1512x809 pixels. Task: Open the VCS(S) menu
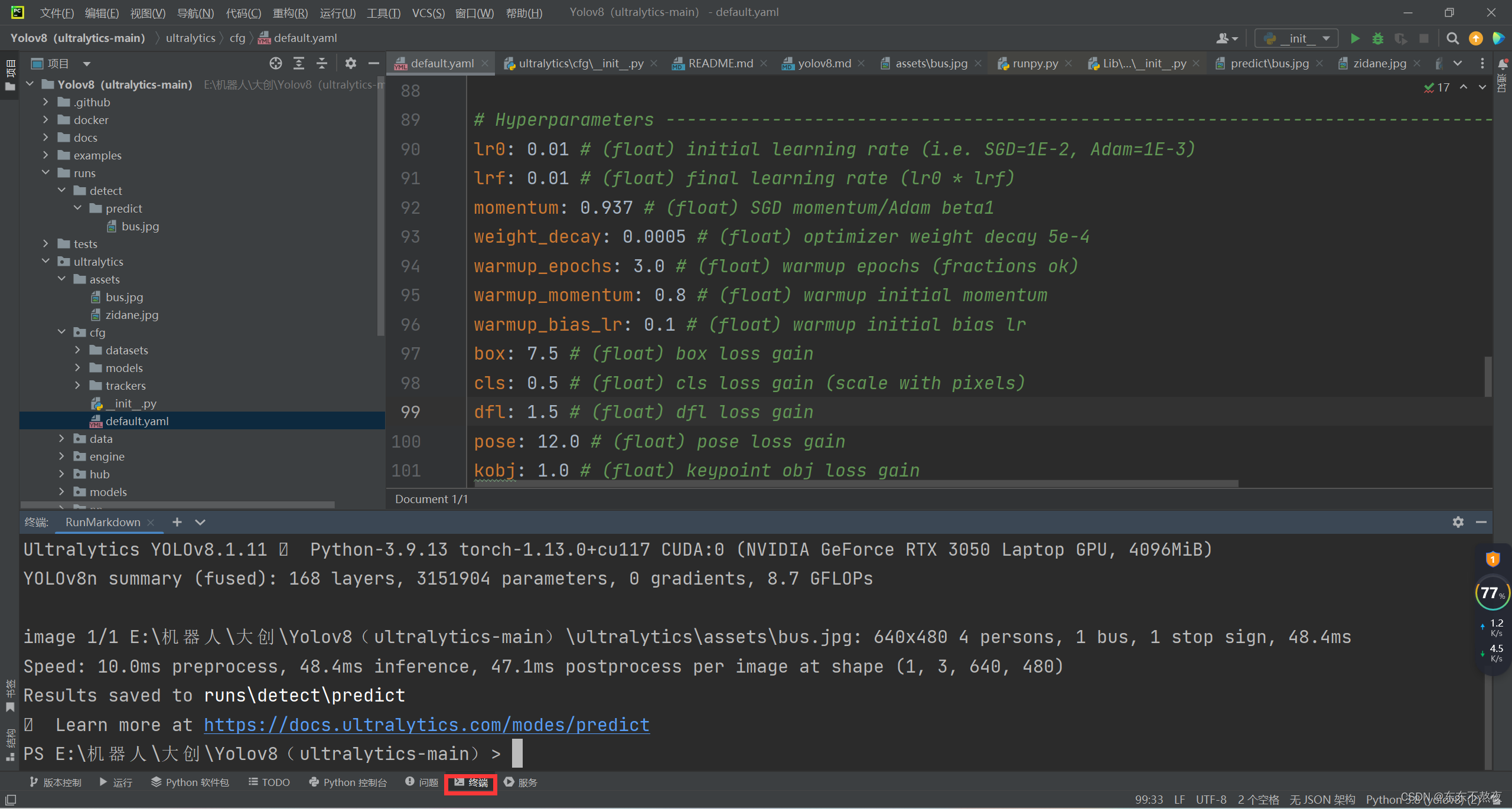[x=428, y=12]
